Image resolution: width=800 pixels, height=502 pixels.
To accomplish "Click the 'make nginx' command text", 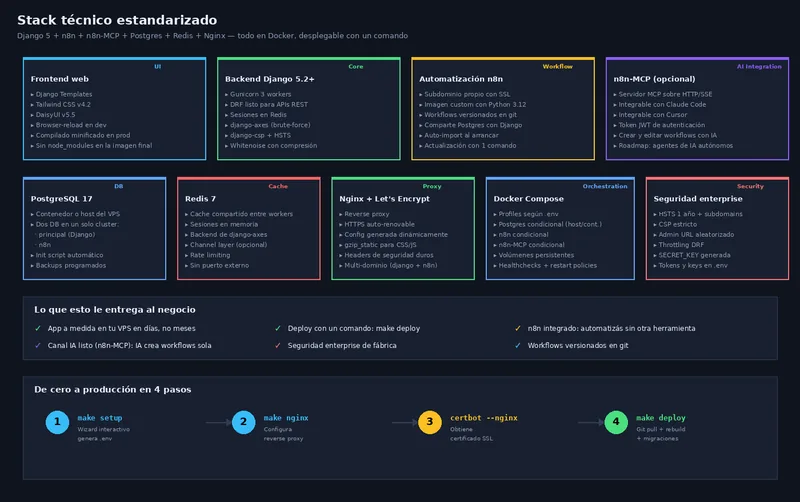I will tap(286, 418).
